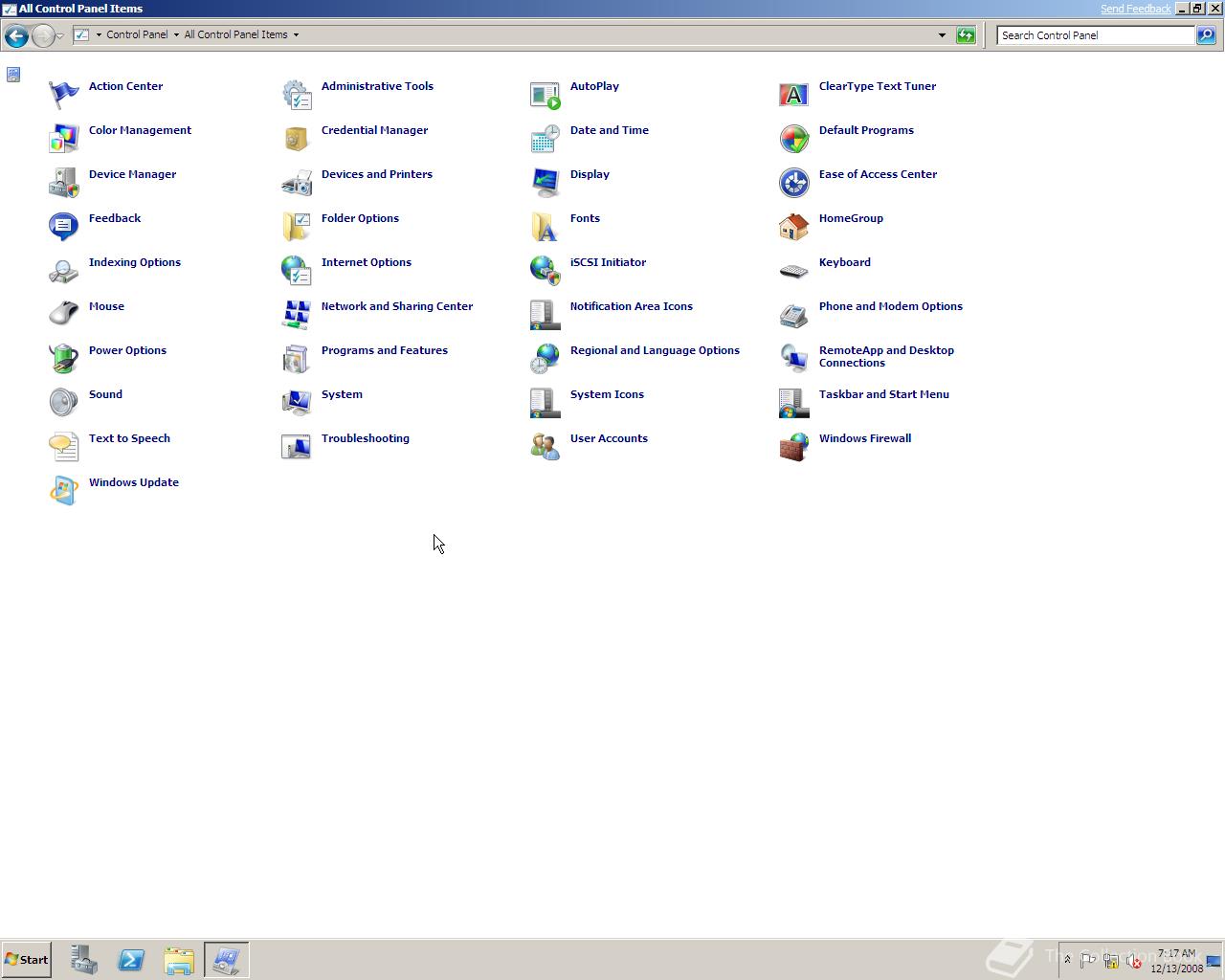
Task: Open the HomeGroup house icon
Action: click(x=794, y=226)
